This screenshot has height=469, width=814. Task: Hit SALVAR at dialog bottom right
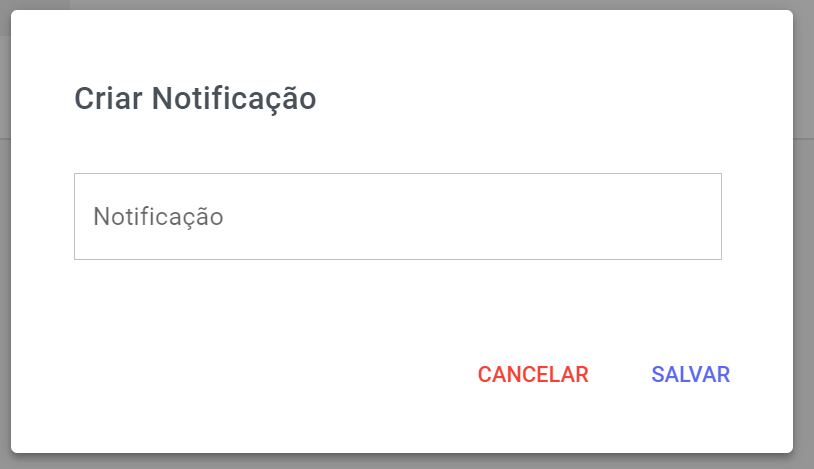[x=690, y=374]
